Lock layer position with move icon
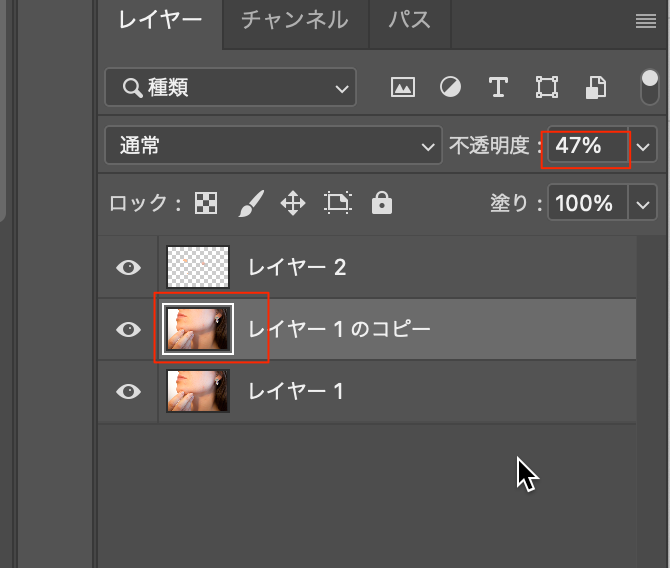 tap(292, 204)
